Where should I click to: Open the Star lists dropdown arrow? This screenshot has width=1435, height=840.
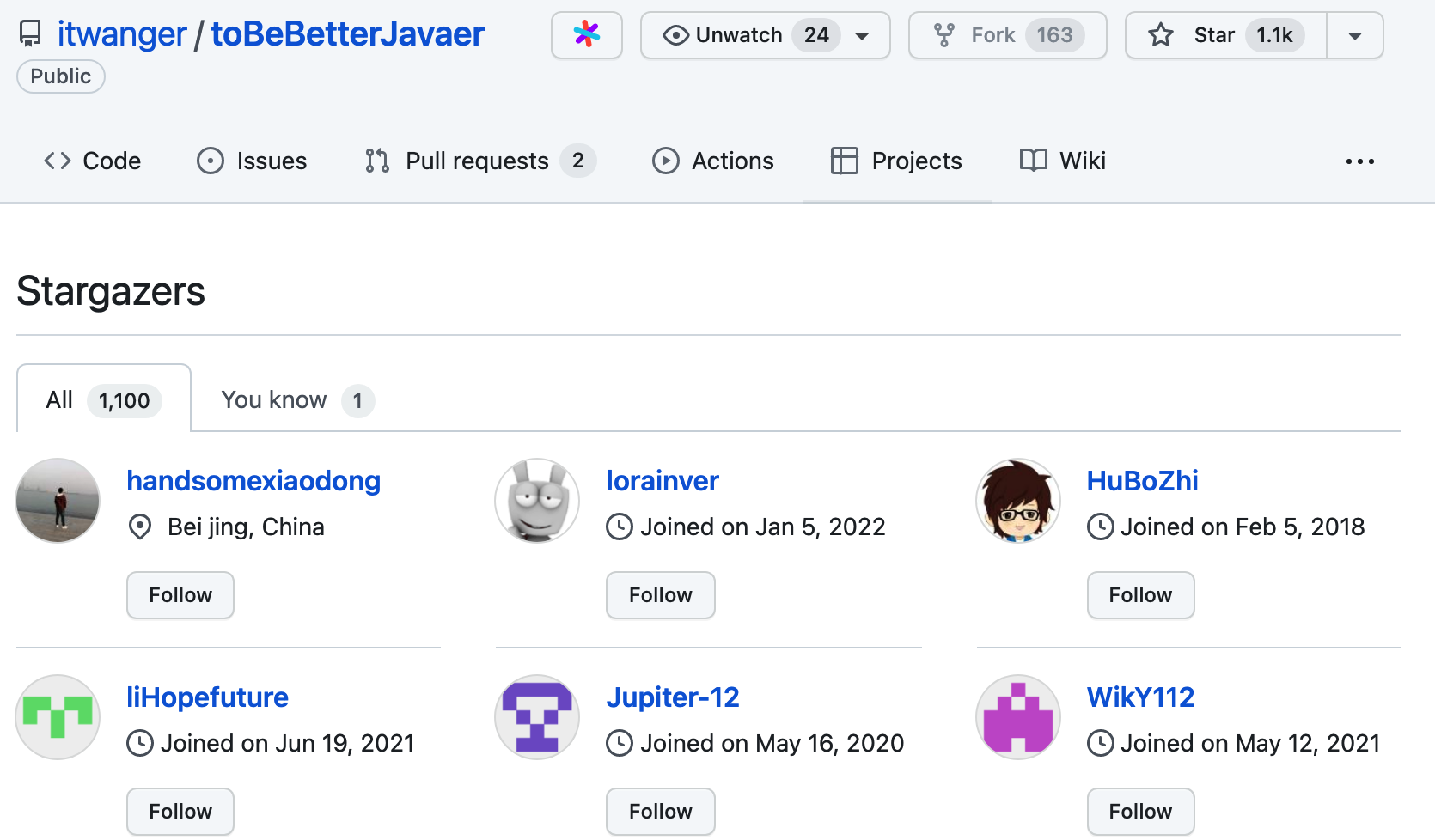[x=1355, y=36]
